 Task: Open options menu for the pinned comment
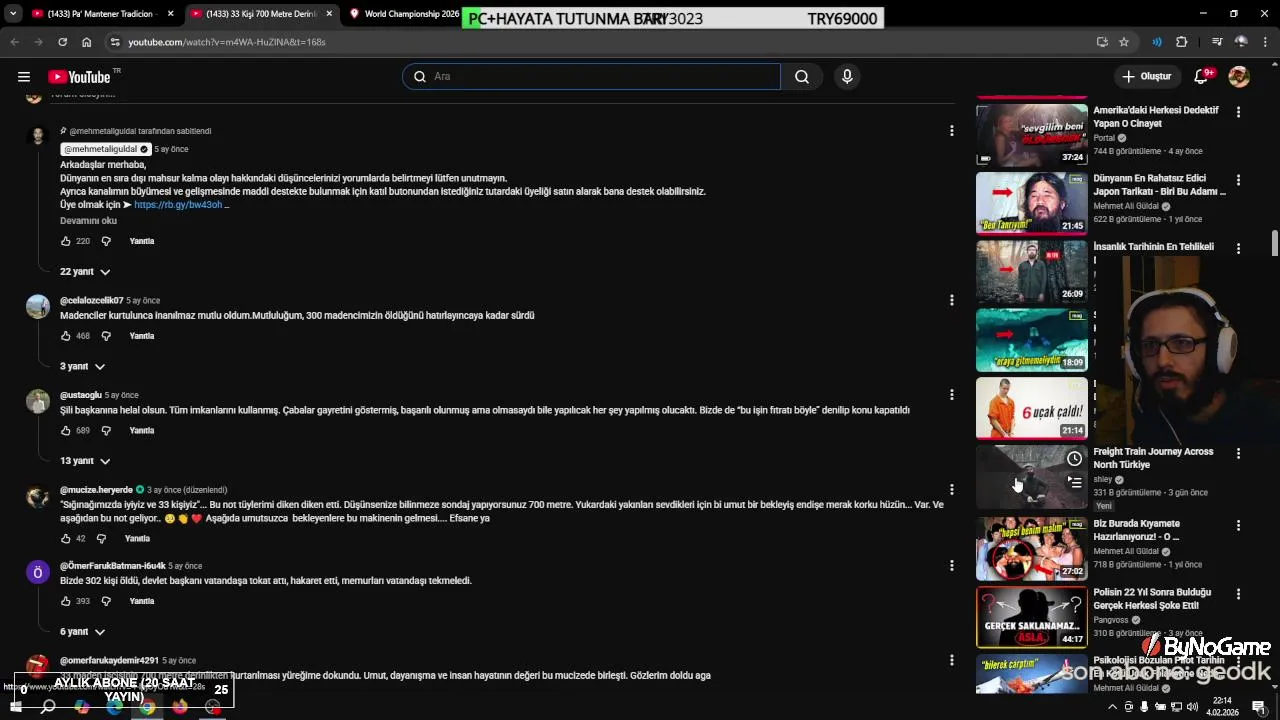[x=951, y=130]
